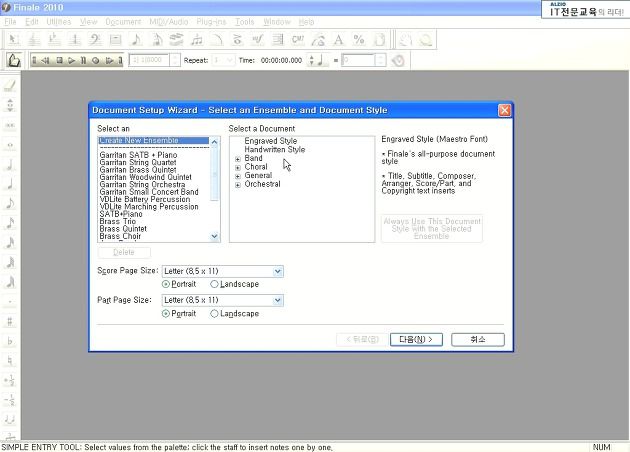The width and height of the screenshot is (630, 452).
Task: Click the Record button in playback controls
Action: (96, 61)
